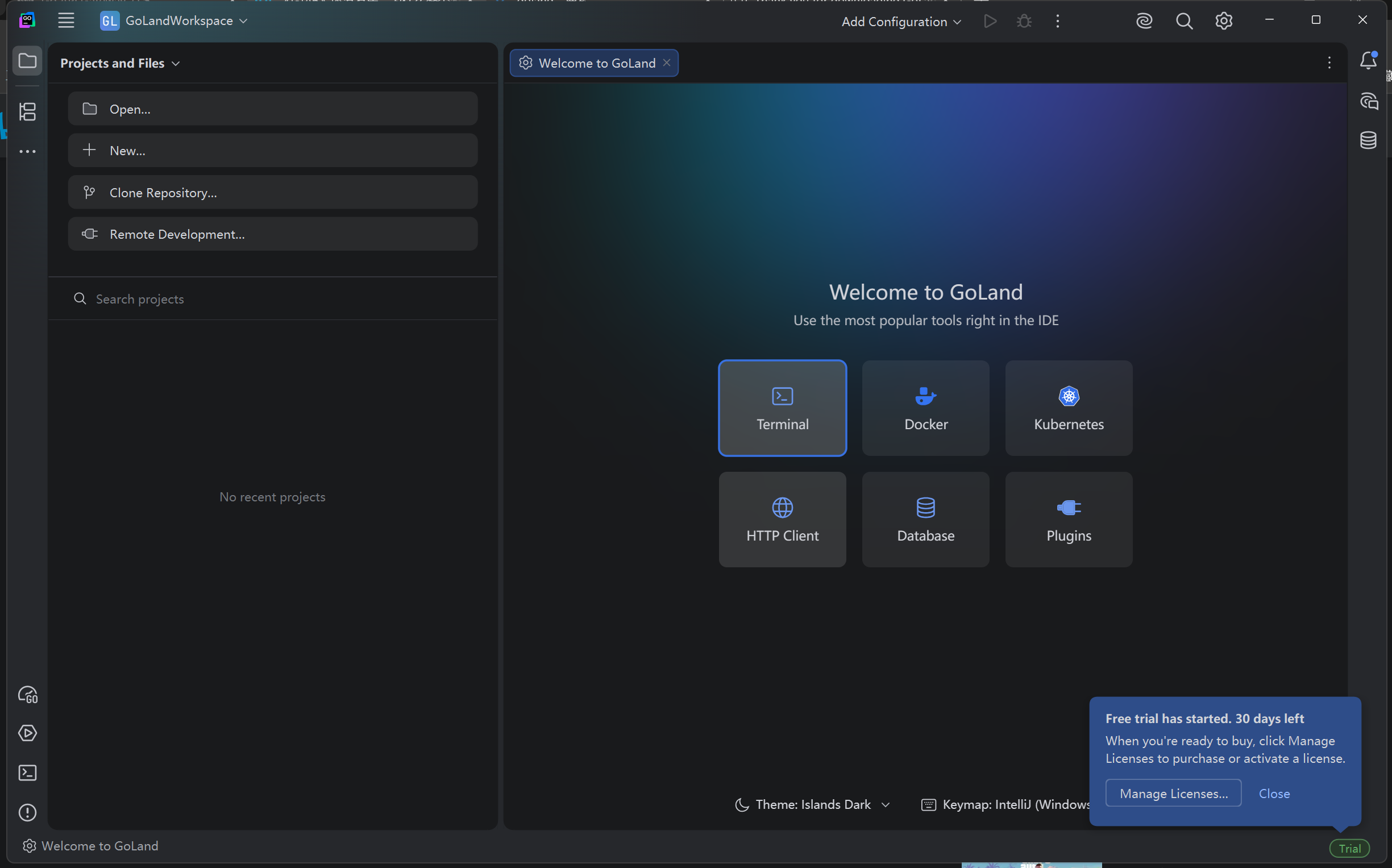This screenshot has height=868, width=1392.
Task: Maximize the GoLand window
Action: (x=1316, y=20)
